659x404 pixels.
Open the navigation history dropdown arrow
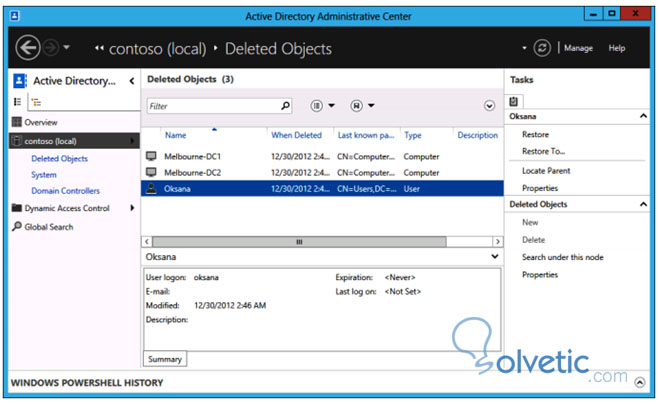(x=66, y=48)
